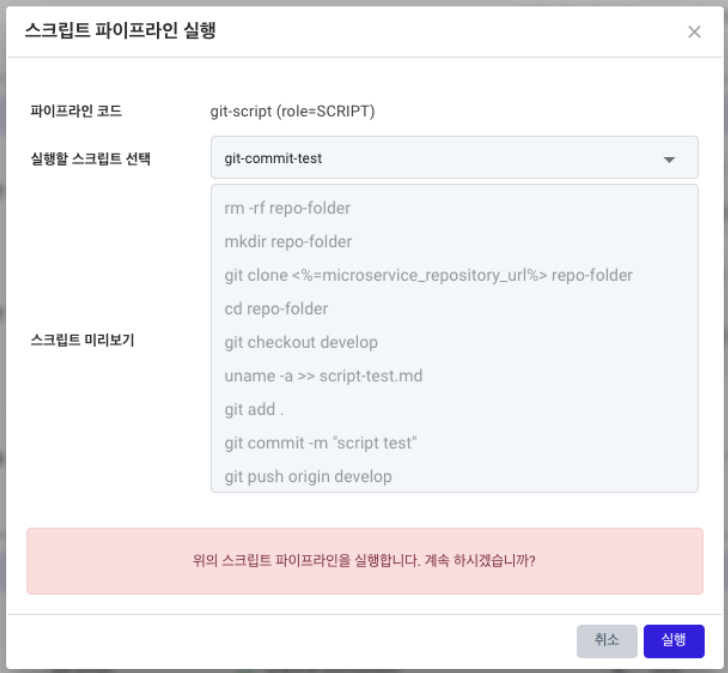The image size is (728, 673).
Task: Click the git-script (role=SCRIPT) pipeline code text
Action: (292, 111)
